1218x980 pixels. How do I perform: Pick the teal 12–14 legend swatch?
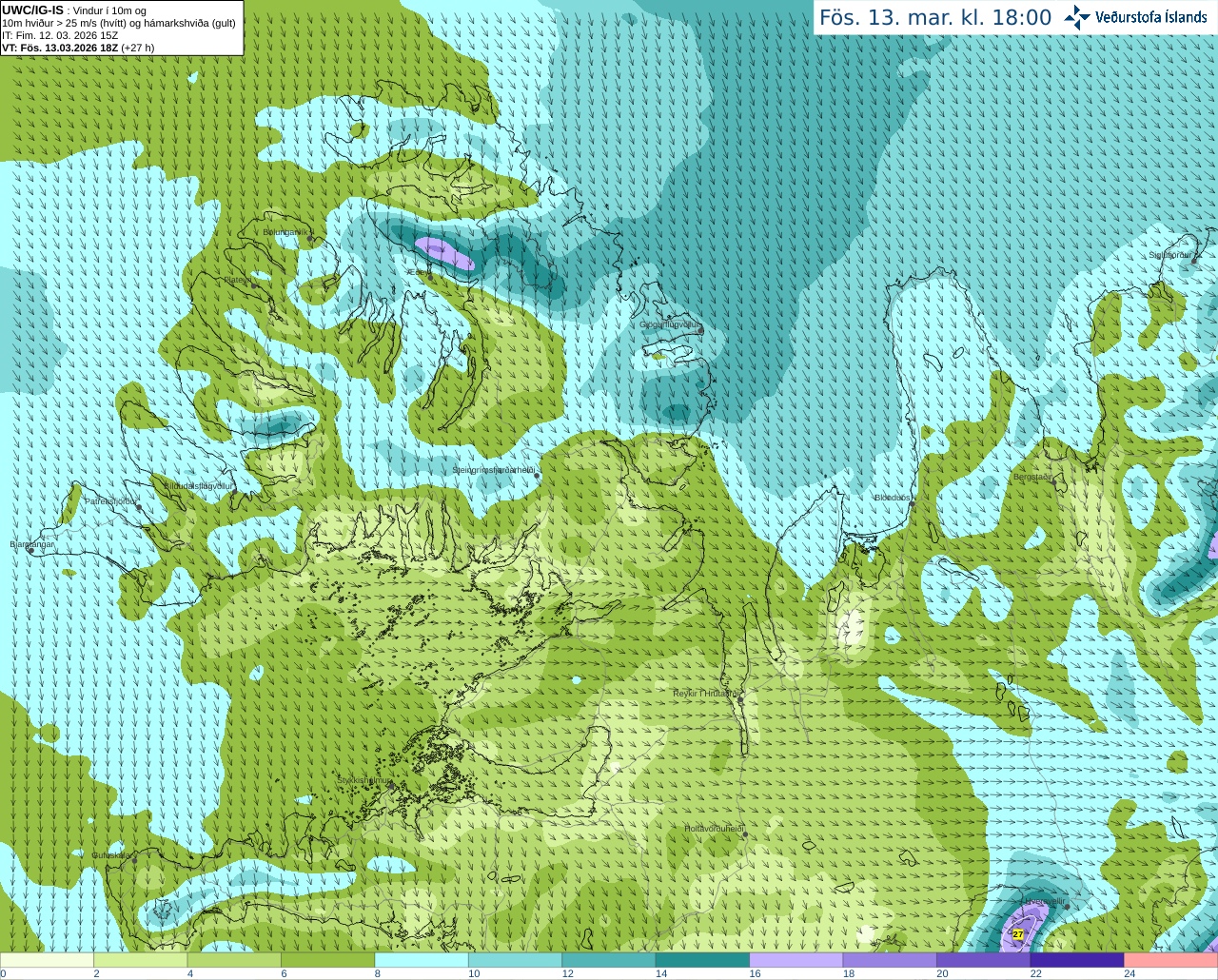609,960
